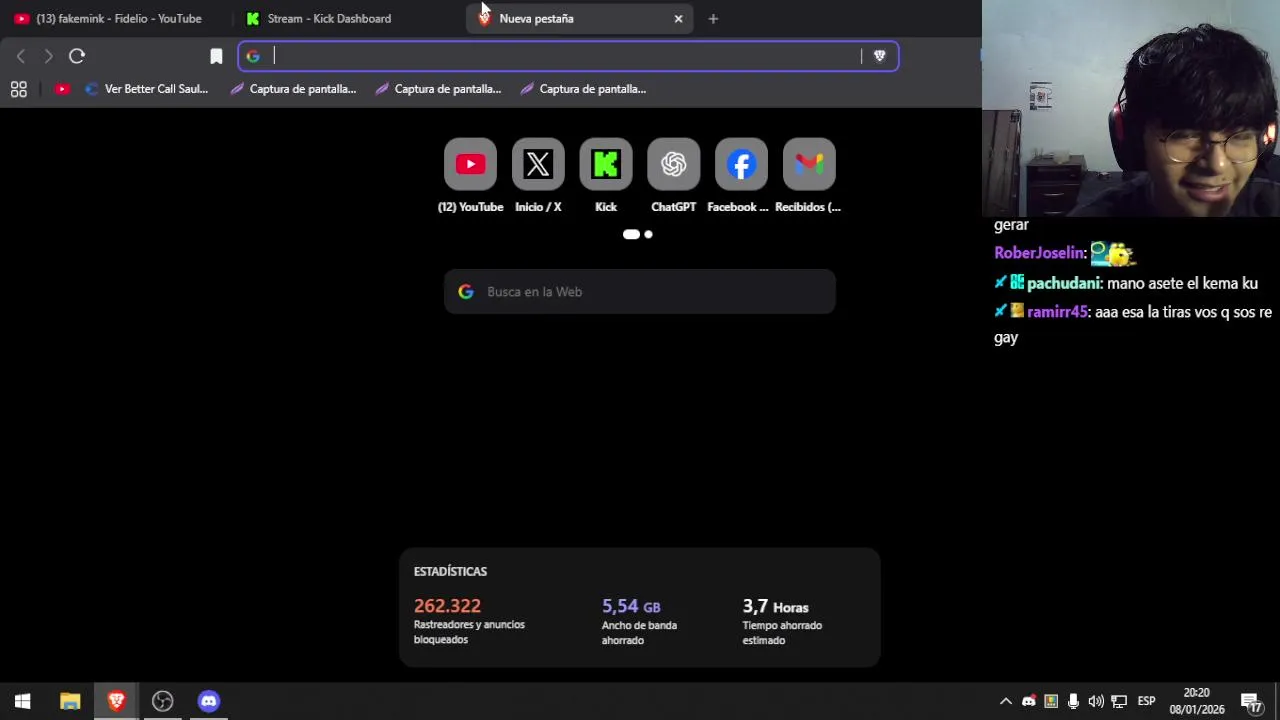Open the YouTube speed-dial tile

pos(470,164)
